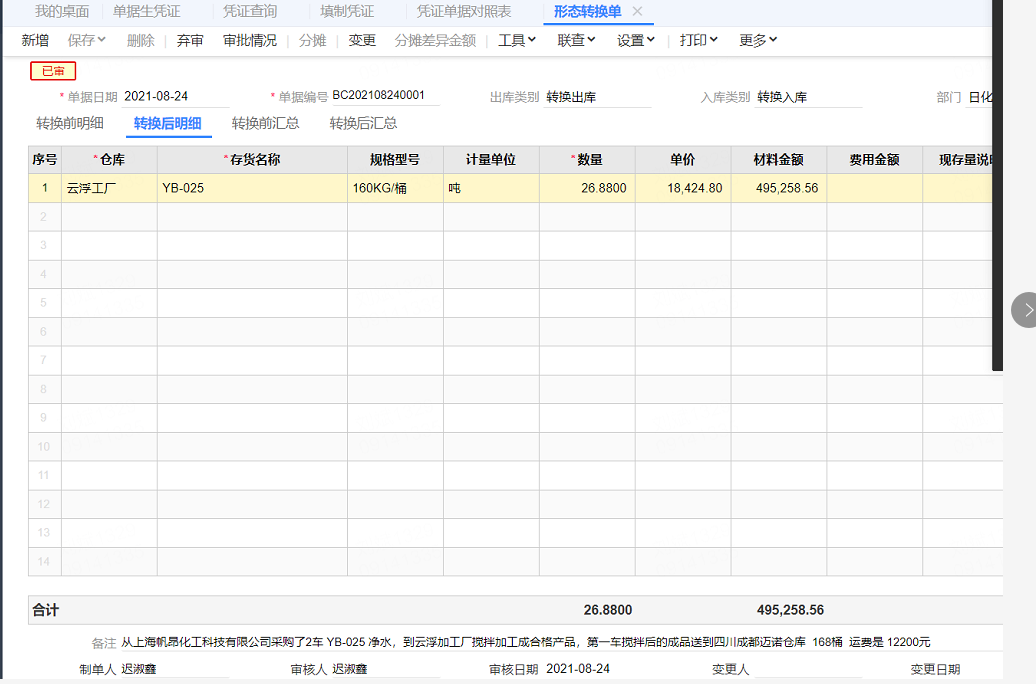This screenshot has width=1036, height=684.
Task: Close the 形态转换单 tab
Action: tap(637, 11)
